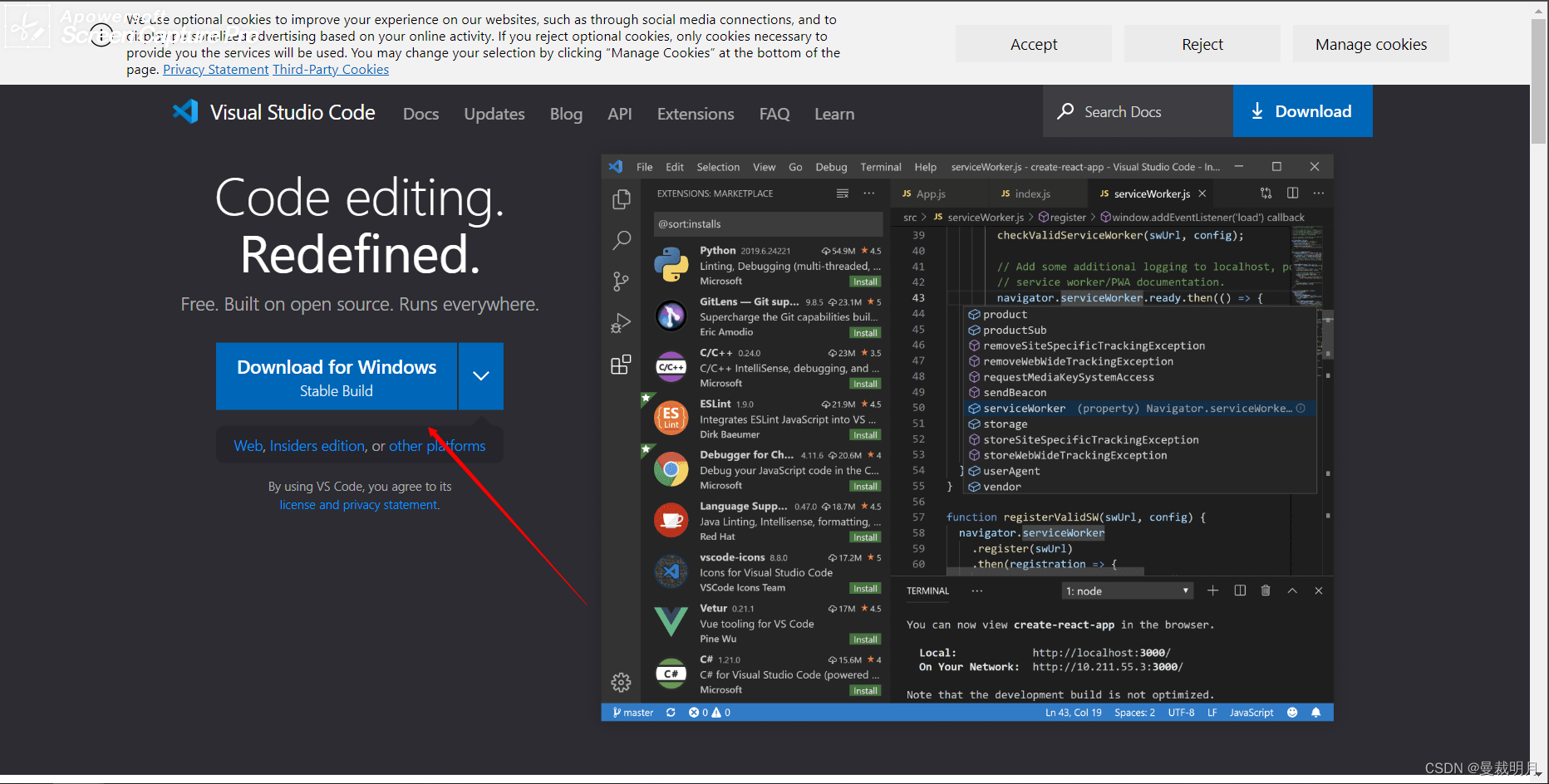This screenshot has width=1549, height=784.
Task: Click the Vetur extension icon
Action: pos(671,622)
